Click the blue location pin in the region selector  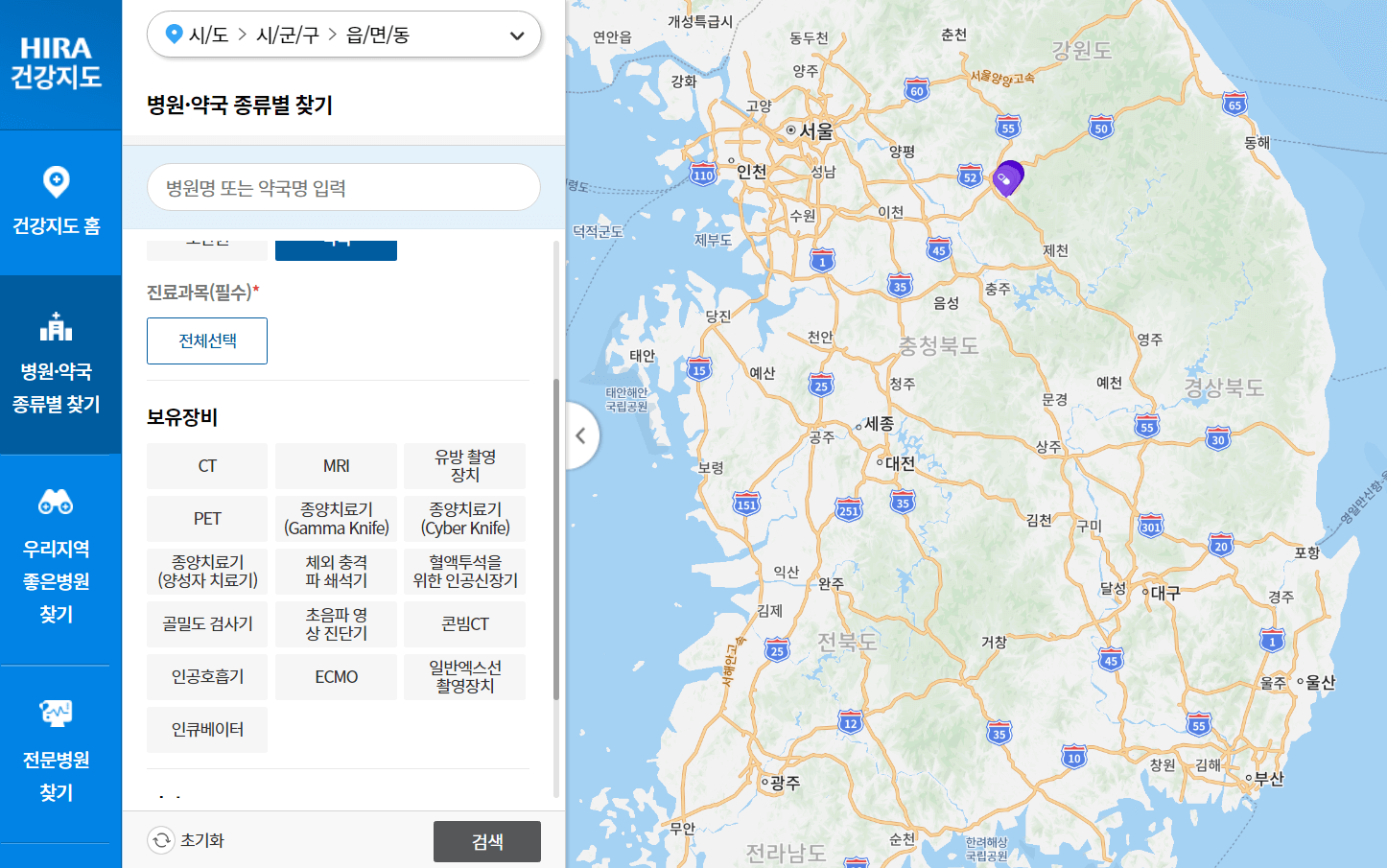pyautogui.click(x=174, y=35)
